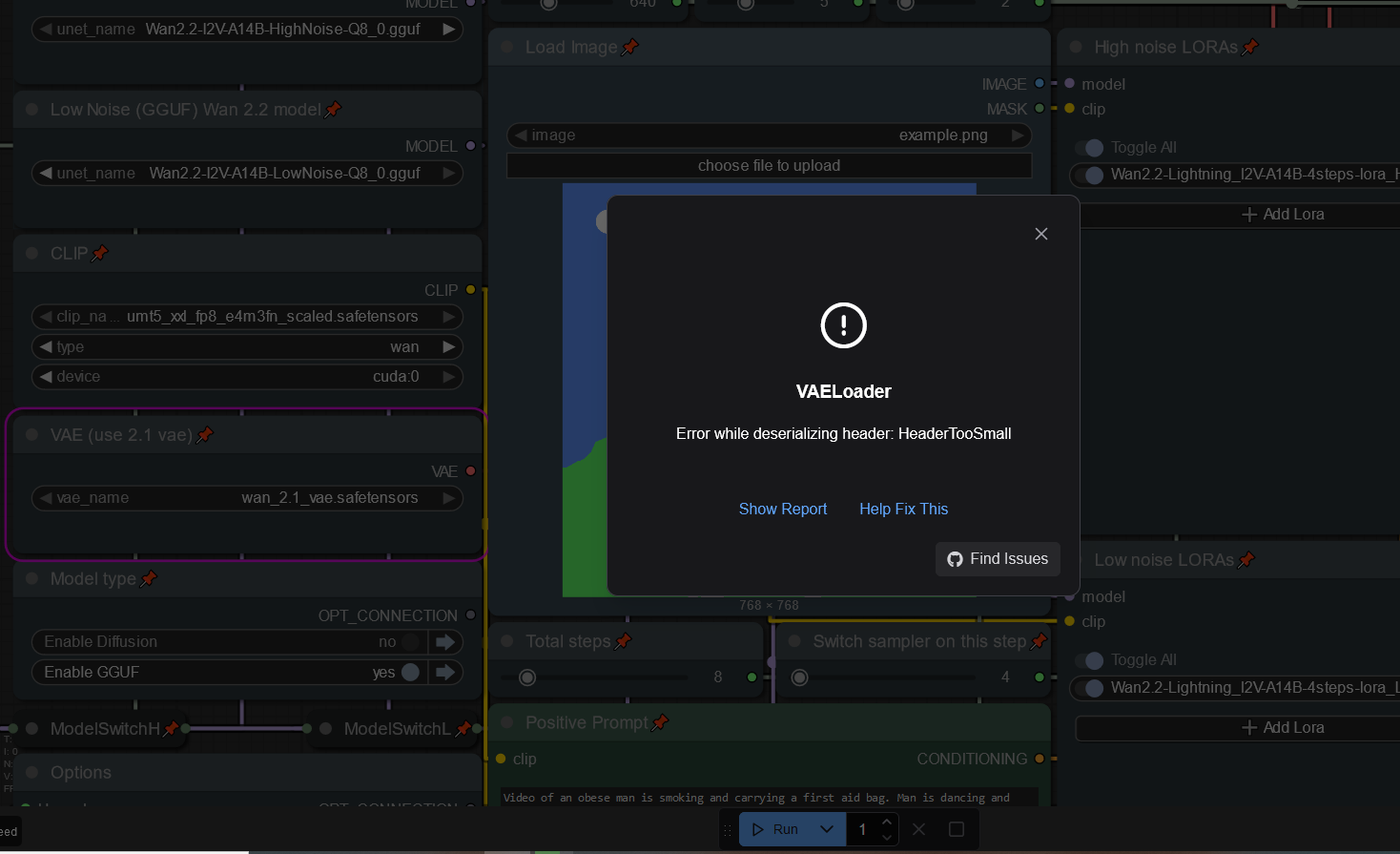This screenshot has width=1400, height=854.
Task: Click pin icon on Total steps node
Action: coord(624,641)
